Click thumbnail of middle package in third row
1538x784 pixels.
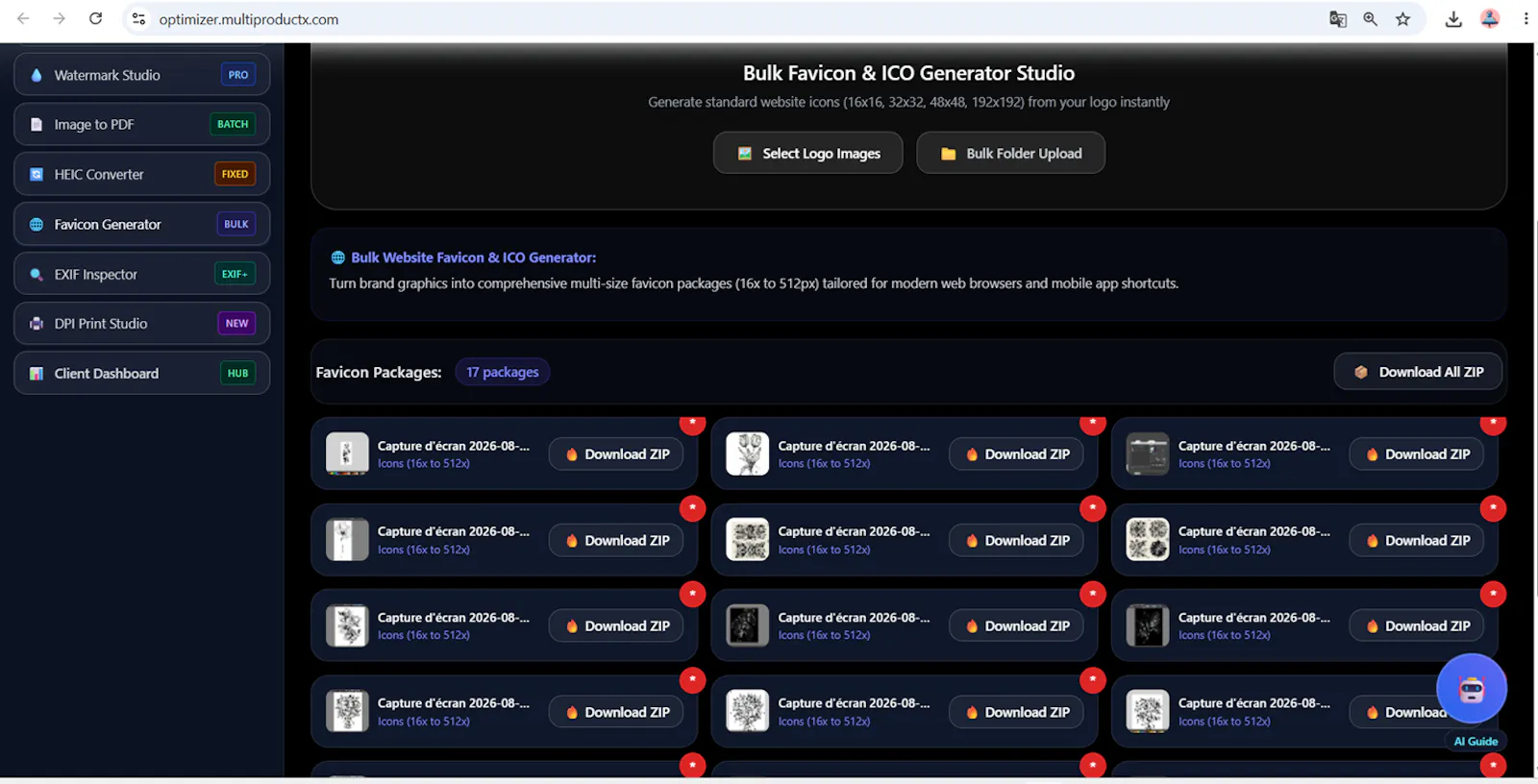(x=747, y=625)
